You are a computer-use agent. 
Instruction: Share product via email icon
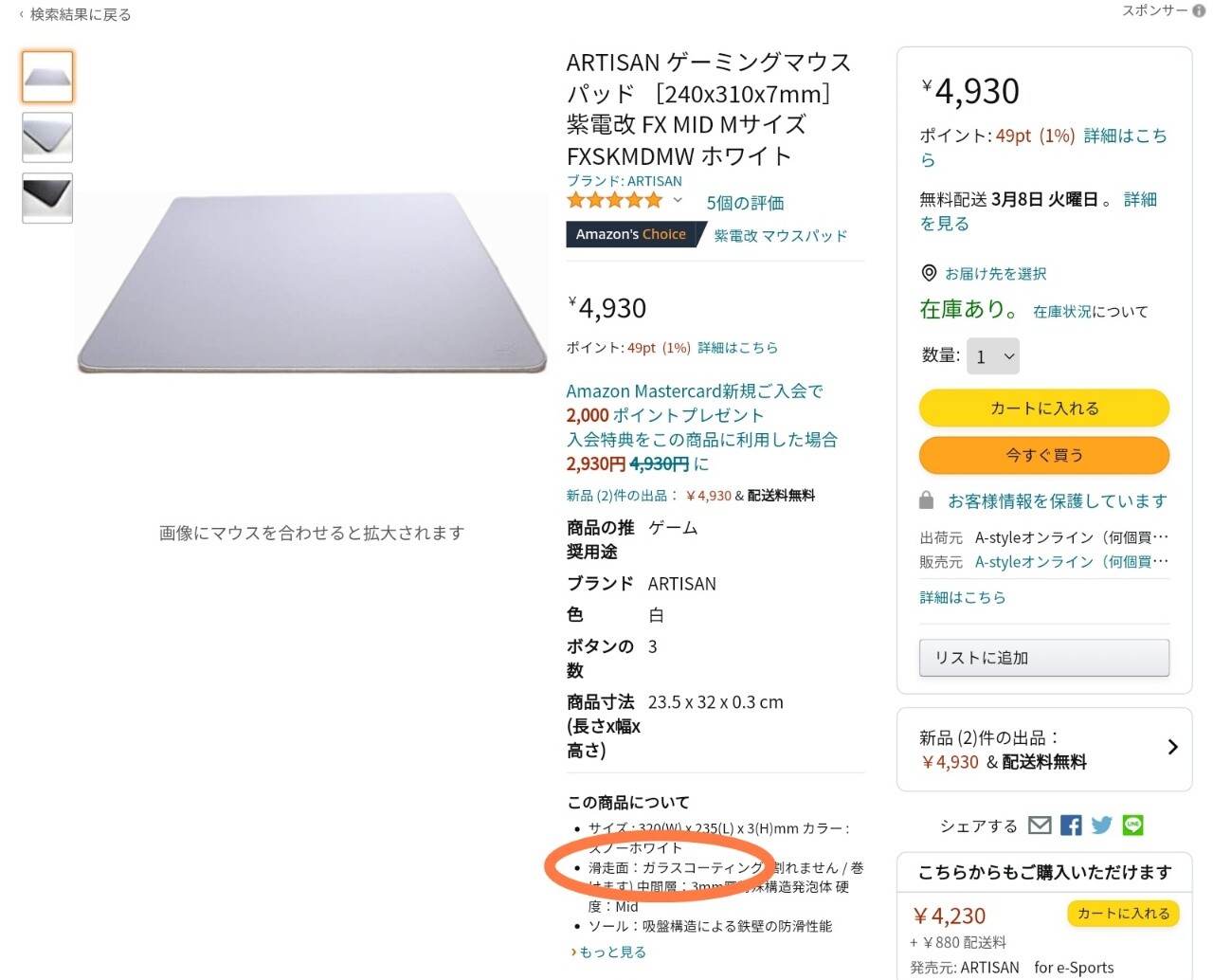coord(1040,826)
